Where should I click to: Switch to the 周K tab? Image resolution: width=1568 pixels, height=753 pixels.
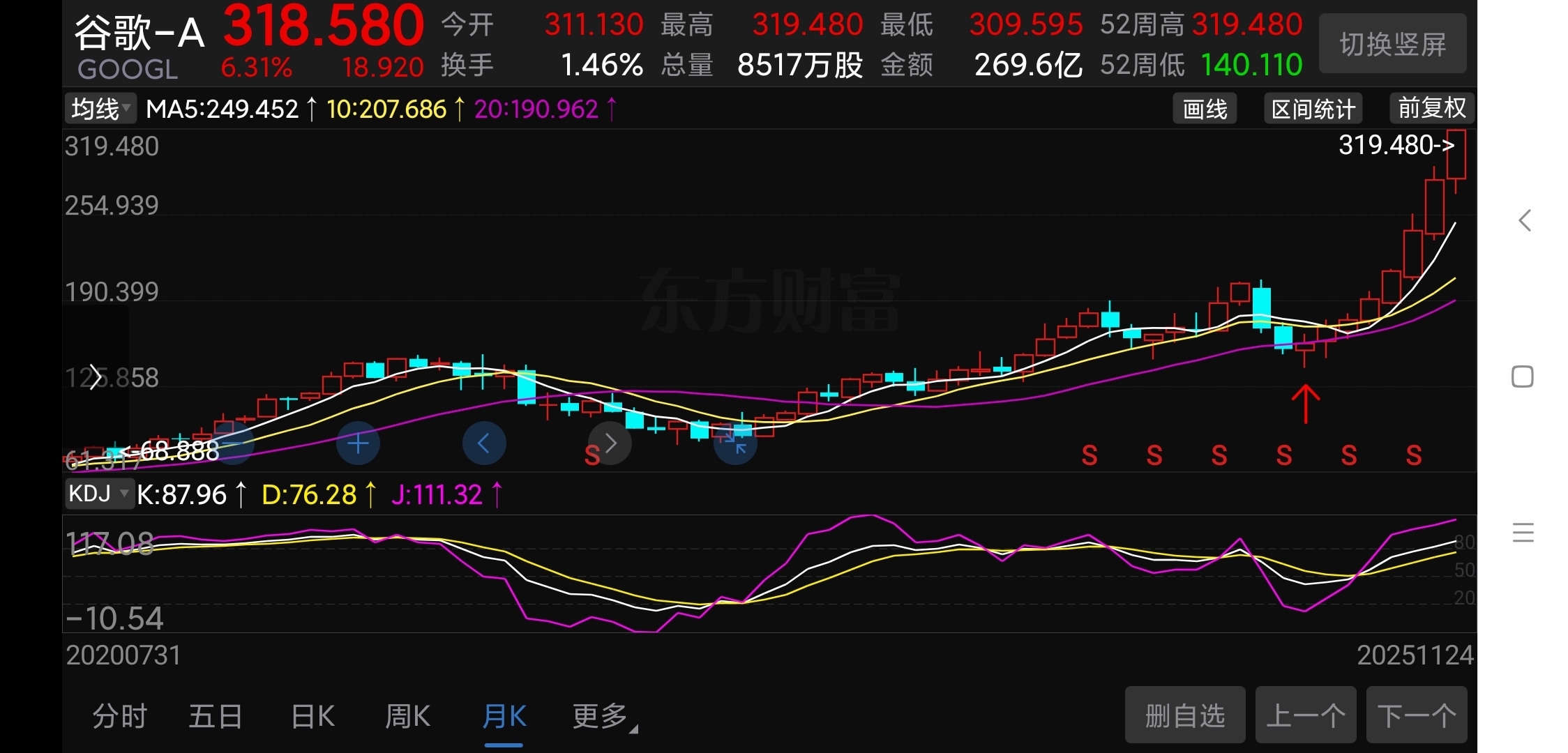pos(407,716)
